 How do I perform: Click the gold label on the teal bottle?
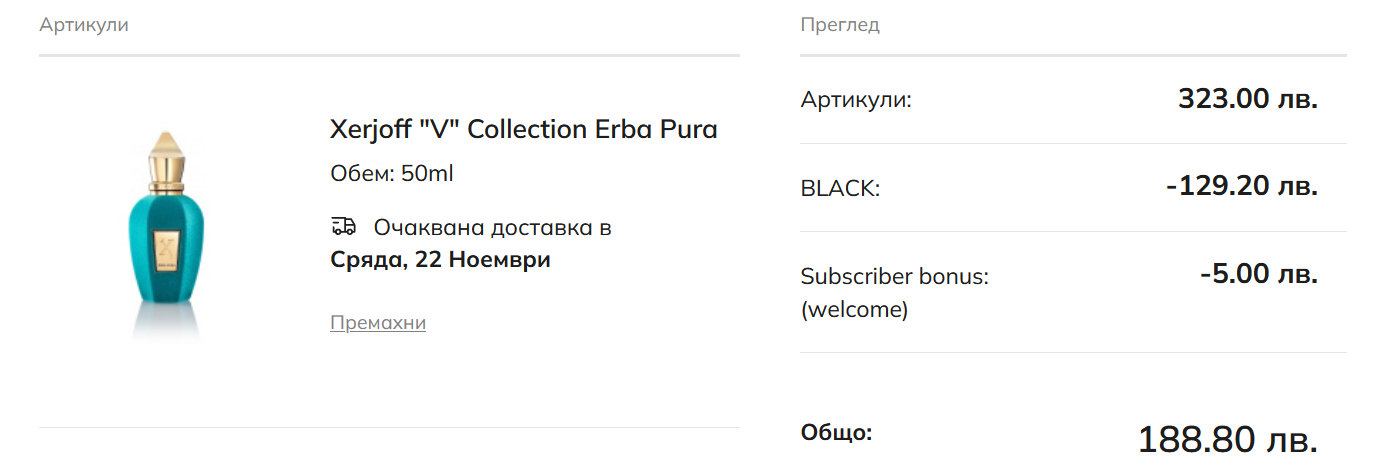point(167,246)
